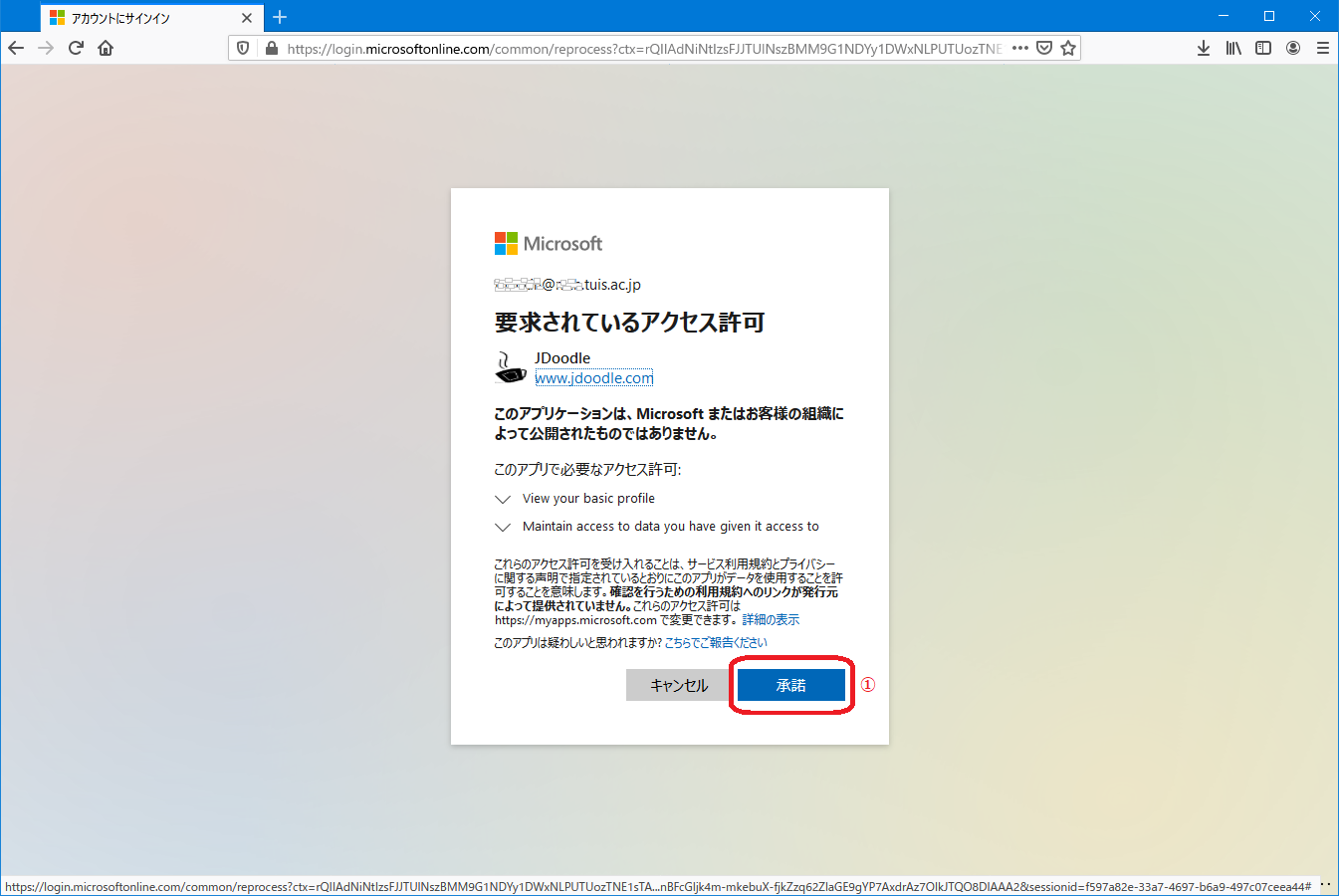Close the アカウントにサインイン tab
This screenshot has width=1339, height=896.
[x=247, y=18]
